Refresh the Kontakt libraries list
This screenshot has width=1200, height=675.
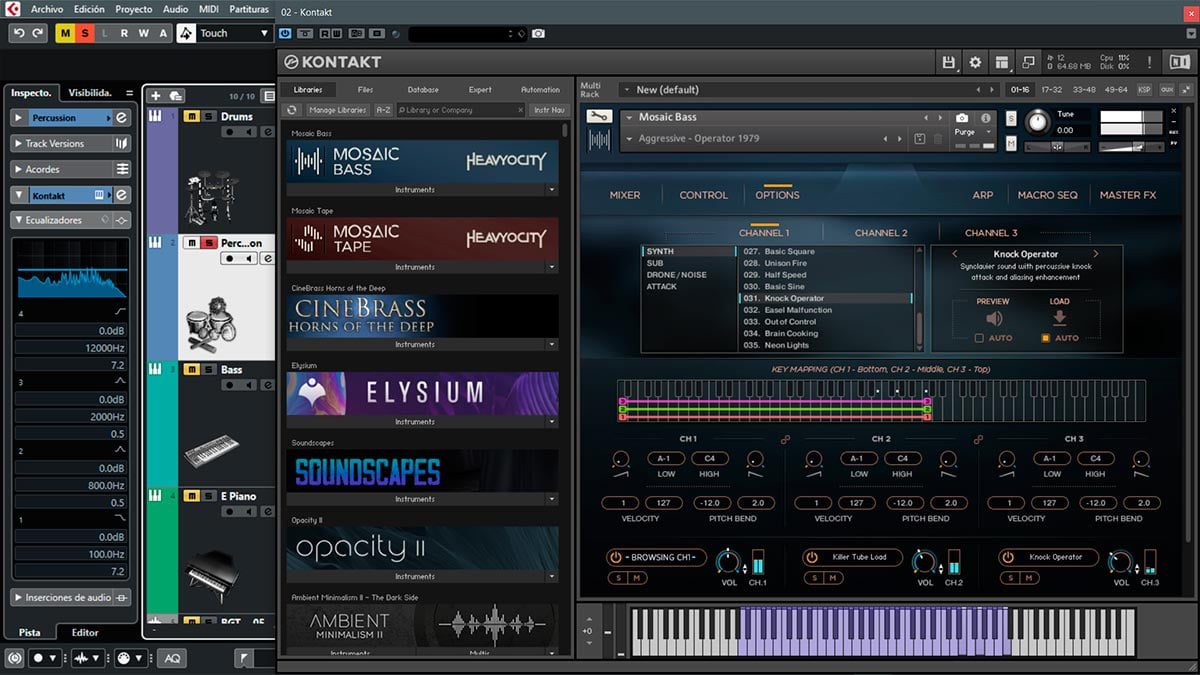tap(293, 110)
